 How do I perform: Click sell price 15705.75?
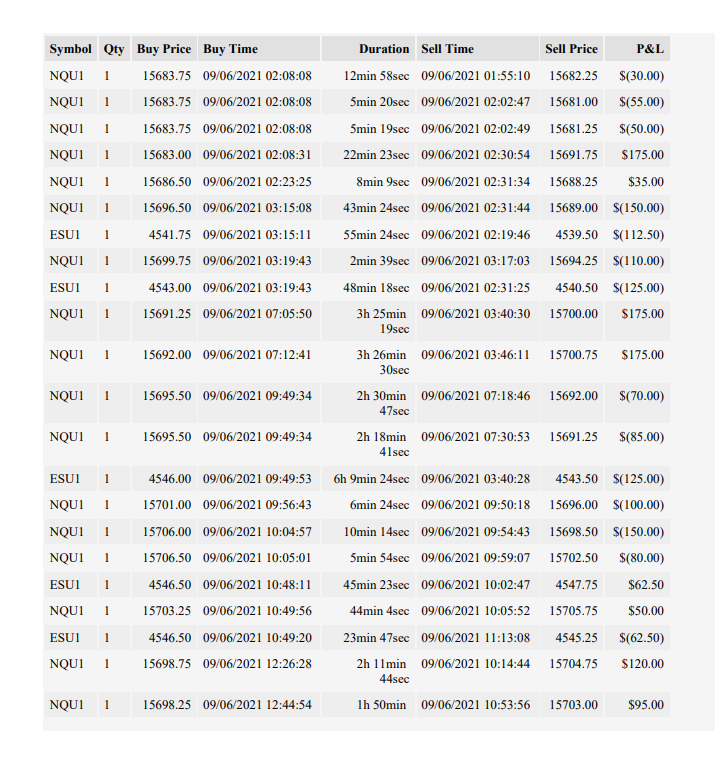coord(573,611)
